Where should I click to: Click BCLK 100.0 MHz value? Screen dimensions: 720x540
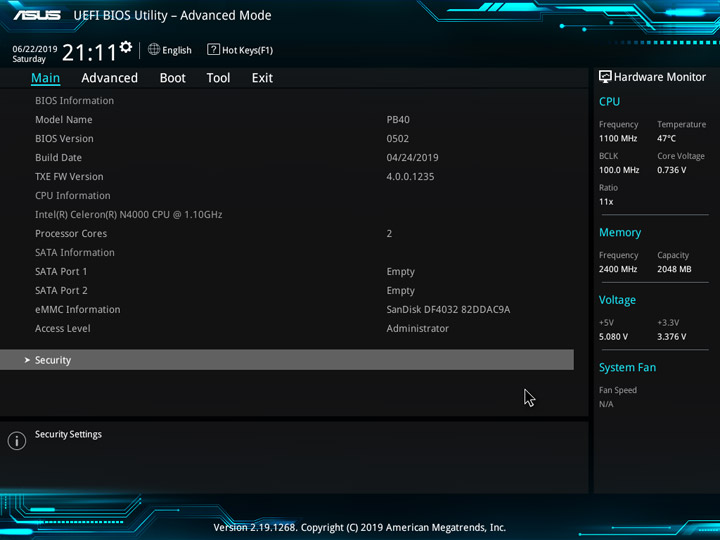[619, 170]
